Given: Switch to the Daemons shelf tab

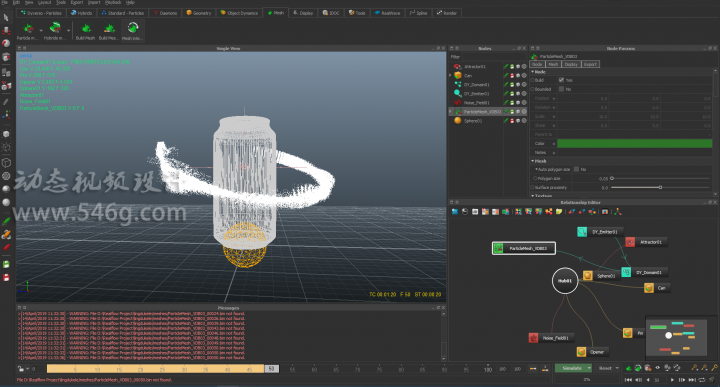Looking at the screenshot, I should click(x=165, y=13).
